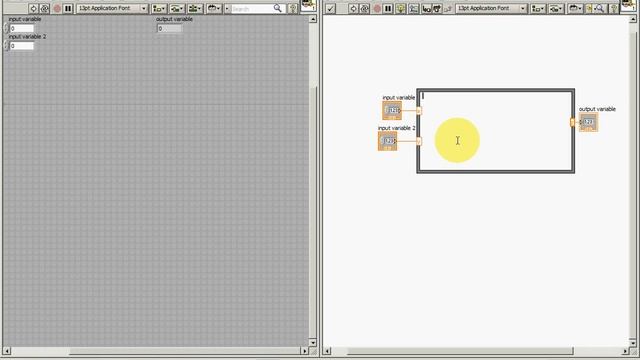
Task: Click block diagram vertical scrollbar up arrow
Action: (633, 19)
